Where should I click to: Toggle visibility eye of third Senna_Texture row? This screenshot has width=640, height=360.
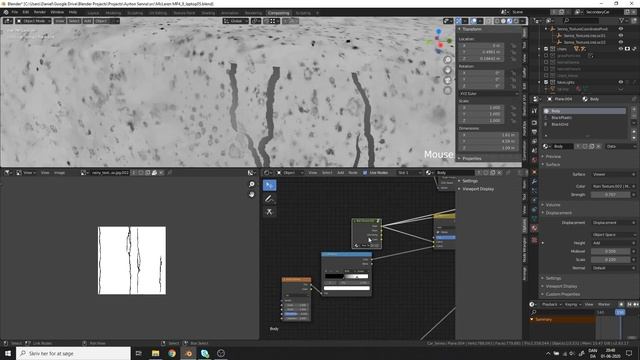pos(621,42)
